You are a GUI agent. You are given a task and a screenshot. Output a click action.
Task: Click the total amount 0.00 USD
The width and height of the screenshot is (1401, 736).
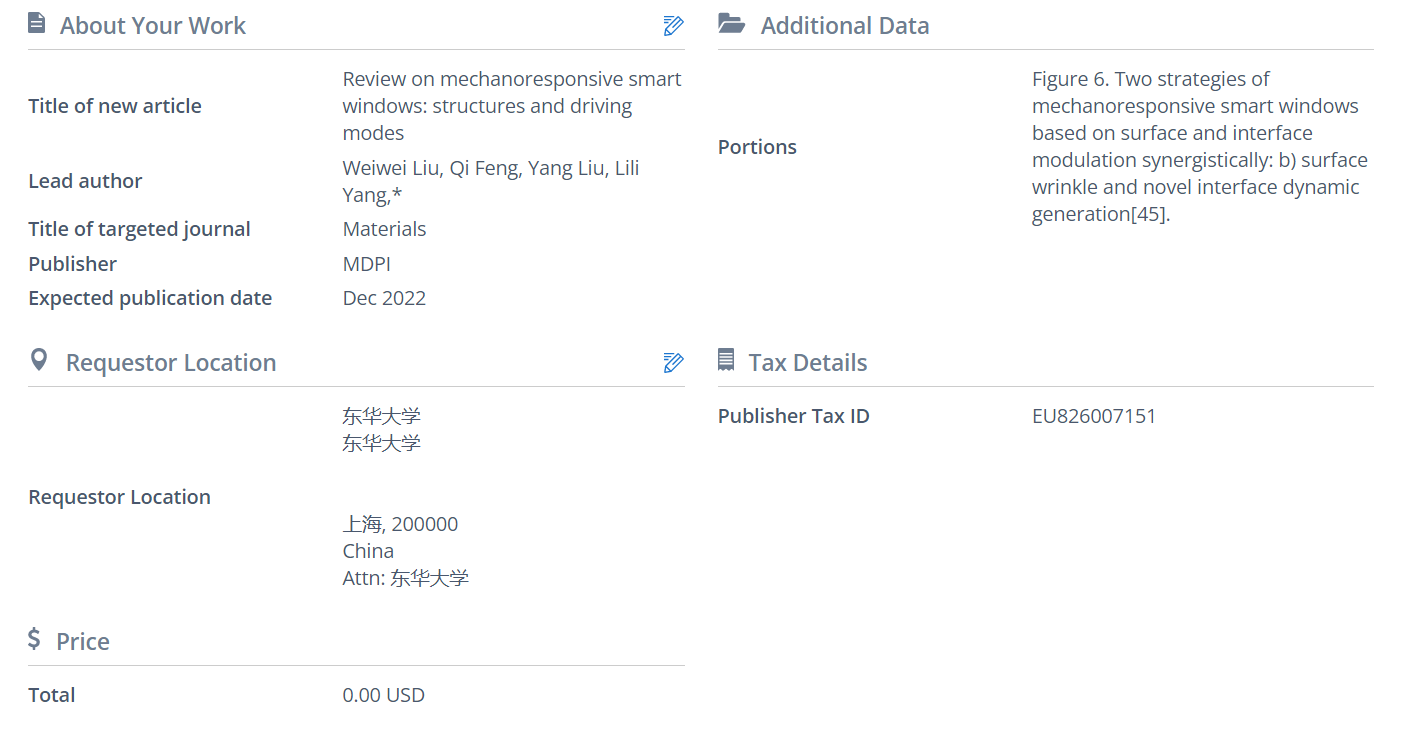pyautogui.click(x=383, y=695)
